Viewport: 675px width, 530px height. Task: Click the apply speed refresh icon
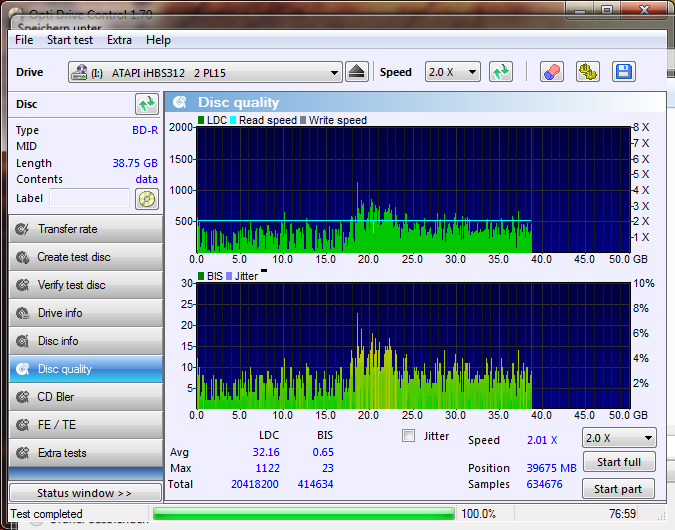(501, 72)
